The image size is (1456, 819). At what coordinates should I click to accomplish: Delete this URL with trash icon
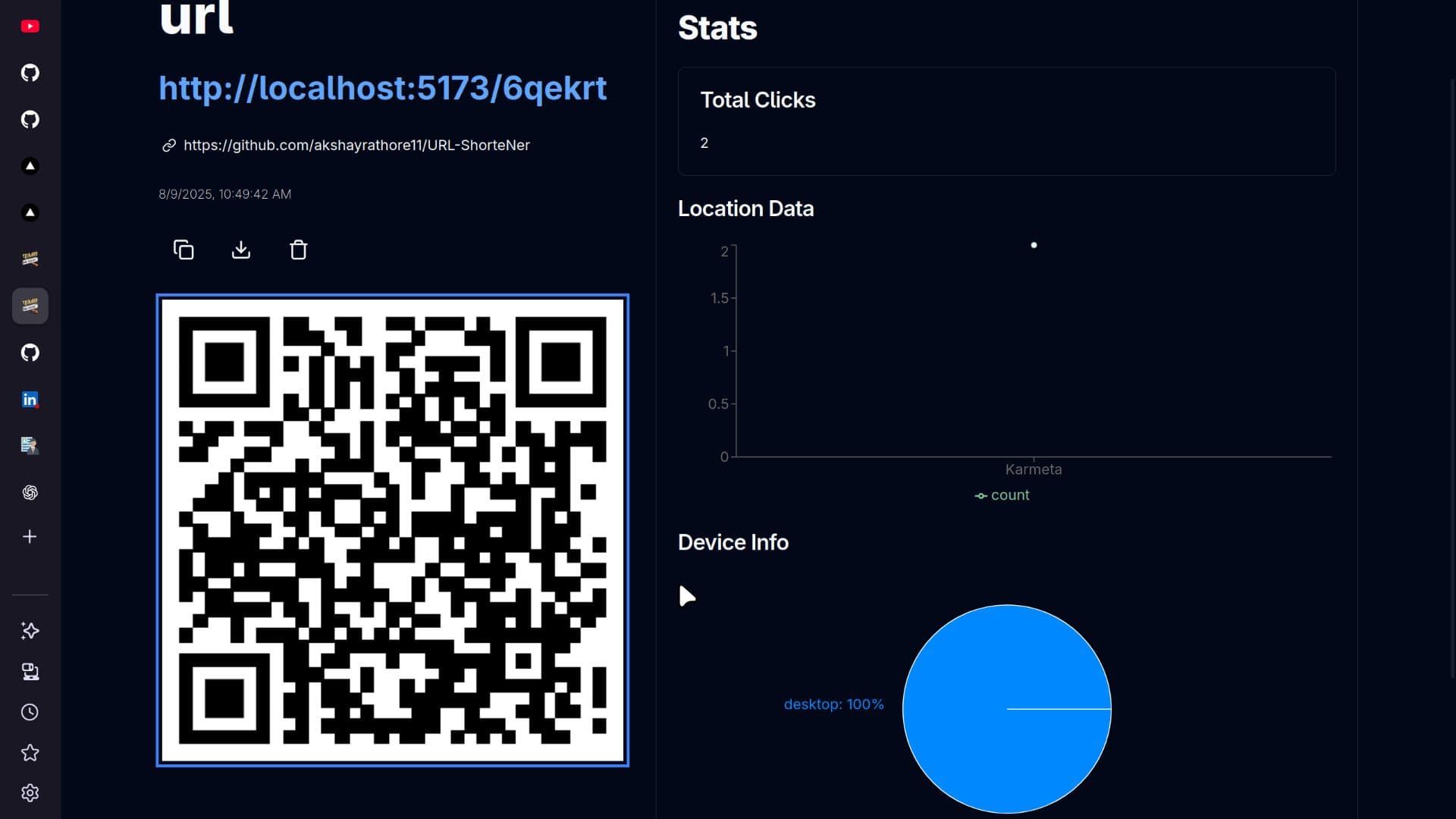click(x=299, y=249)
